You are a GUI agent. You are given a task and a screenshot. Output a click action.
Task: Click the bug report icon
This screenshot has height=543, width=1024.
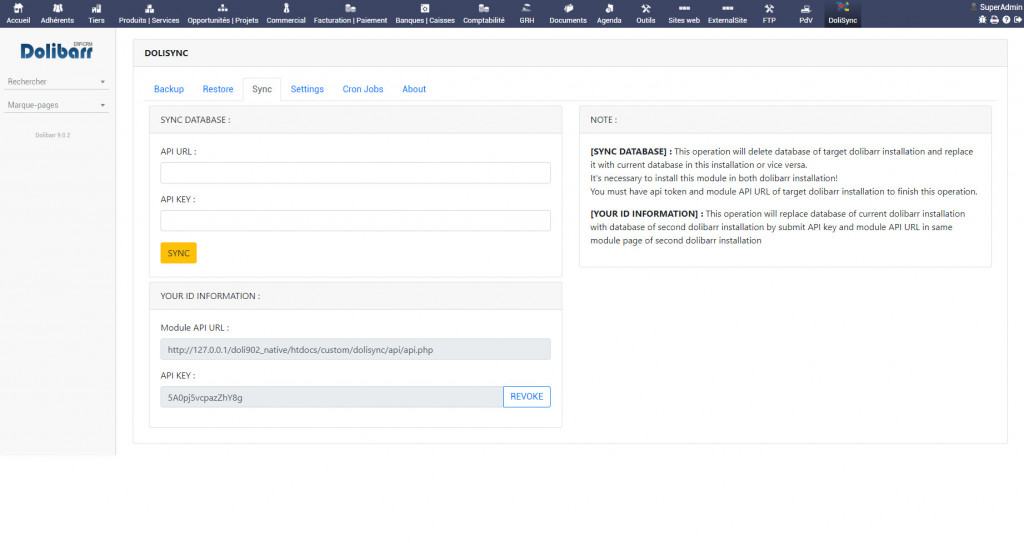pyautogui.click(x=982, y=20)
